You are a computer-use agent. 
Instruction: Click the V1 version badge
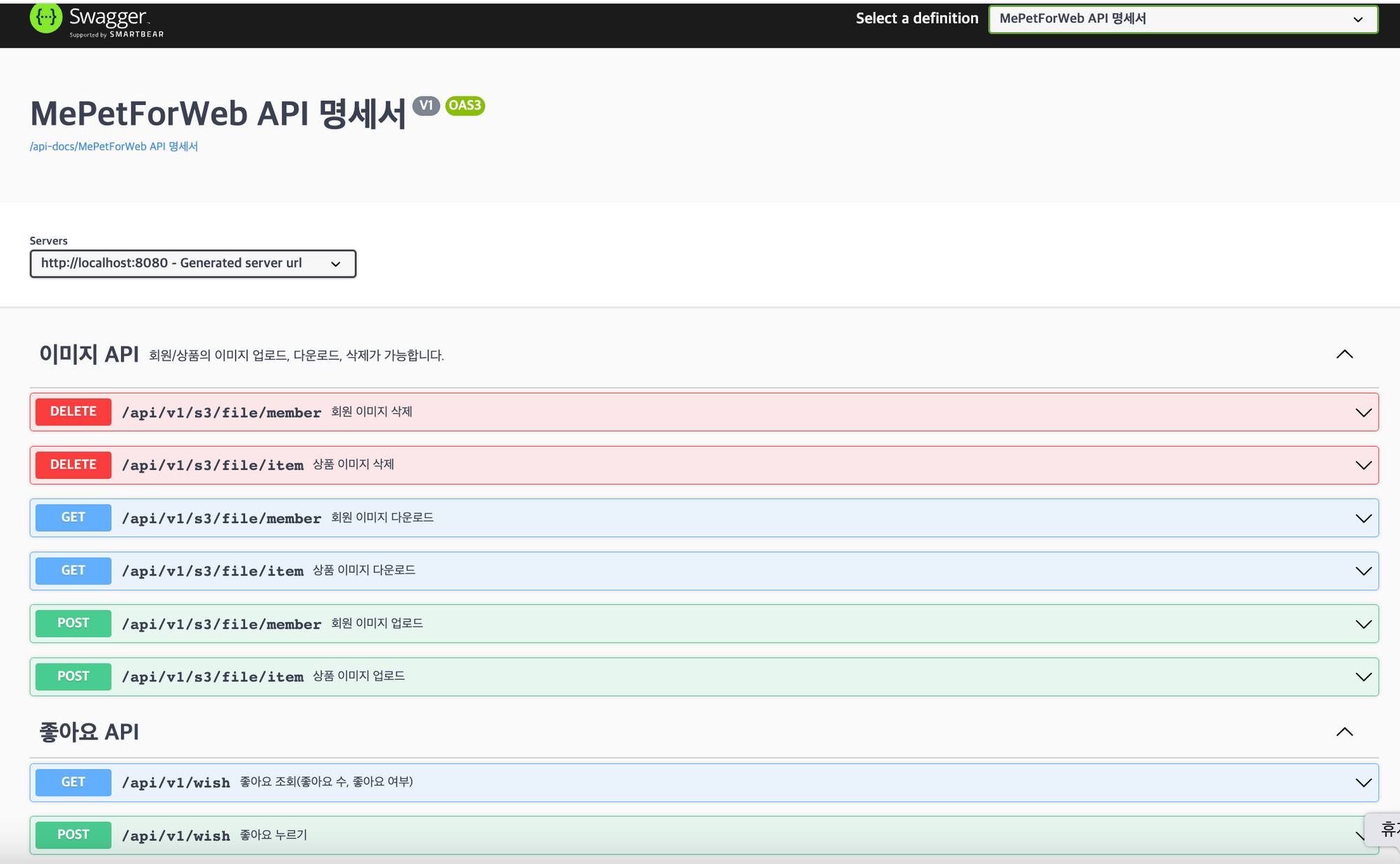point(426,106)
